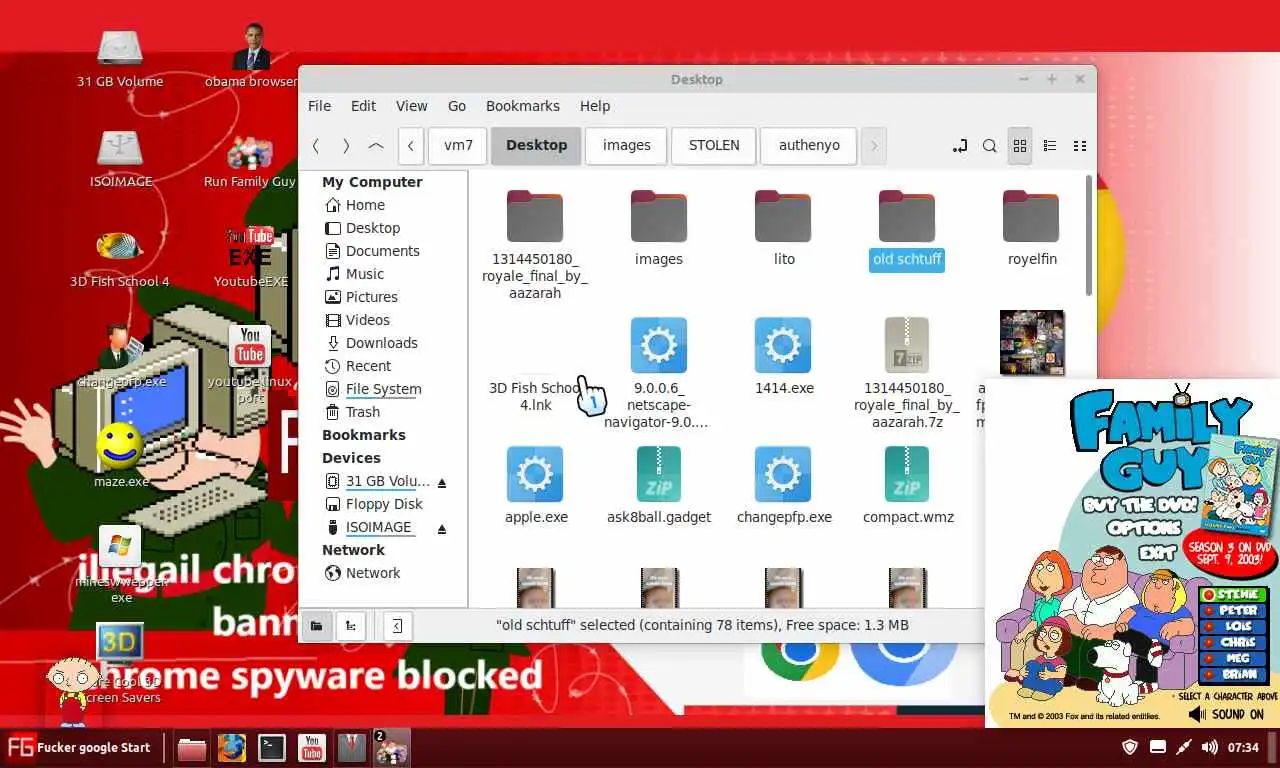Open the Help menu

(x=595, y=106)
